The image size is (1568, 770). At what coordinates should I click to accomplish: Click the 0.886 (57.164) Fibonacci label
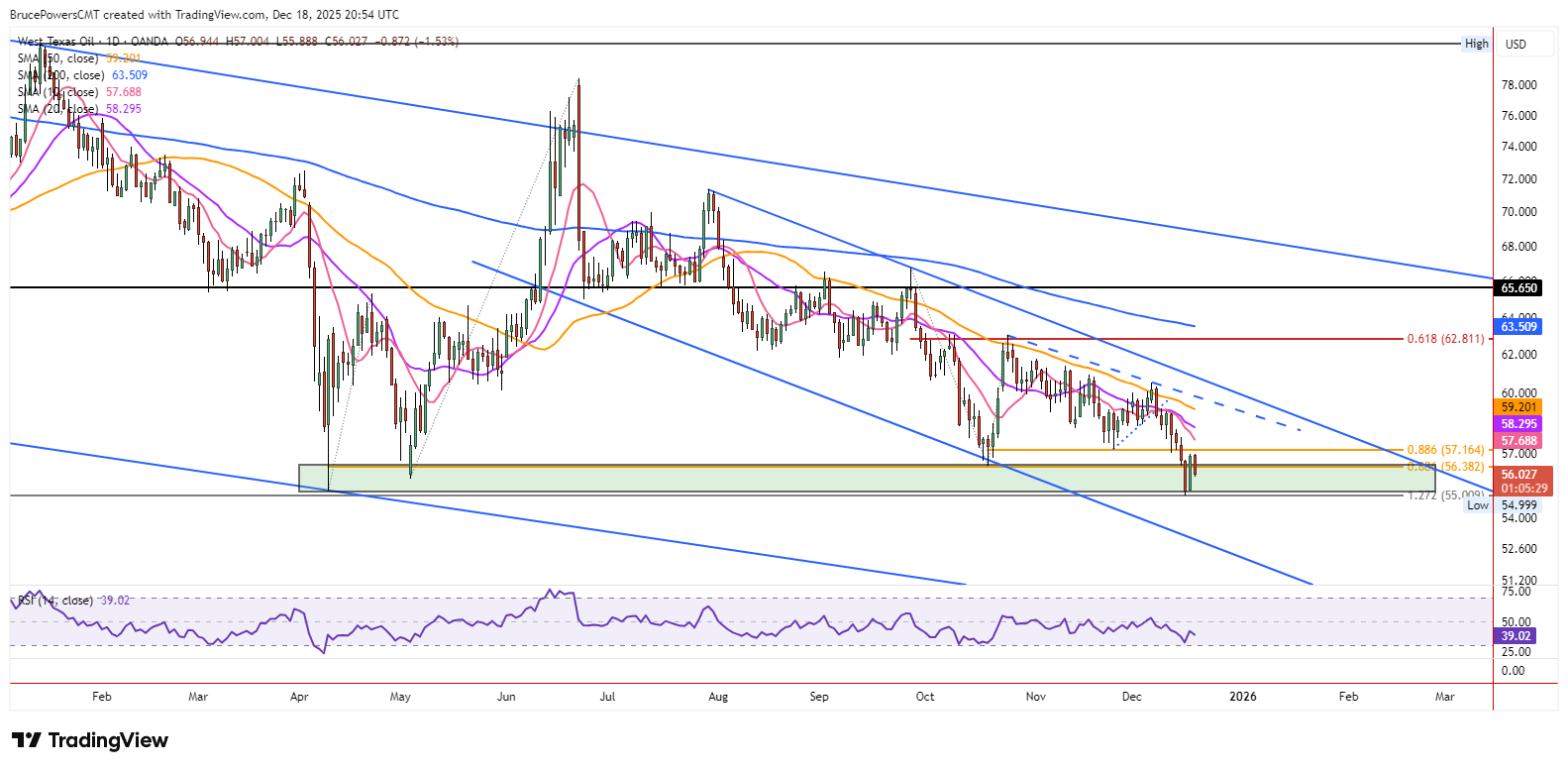[x=1445, y=450]
